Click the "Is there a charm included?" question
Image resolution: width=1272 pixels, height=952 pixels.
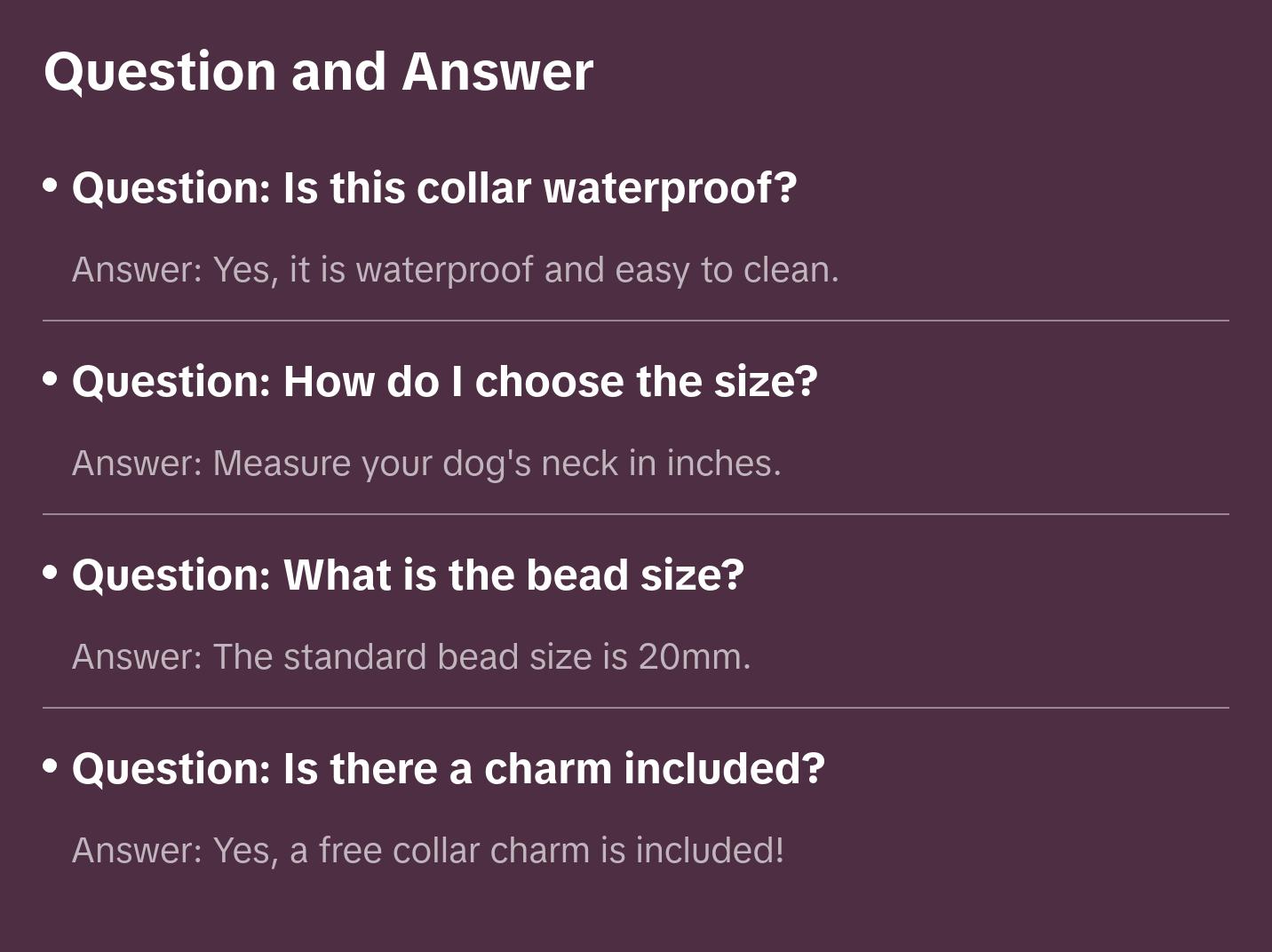click(449, 769)
